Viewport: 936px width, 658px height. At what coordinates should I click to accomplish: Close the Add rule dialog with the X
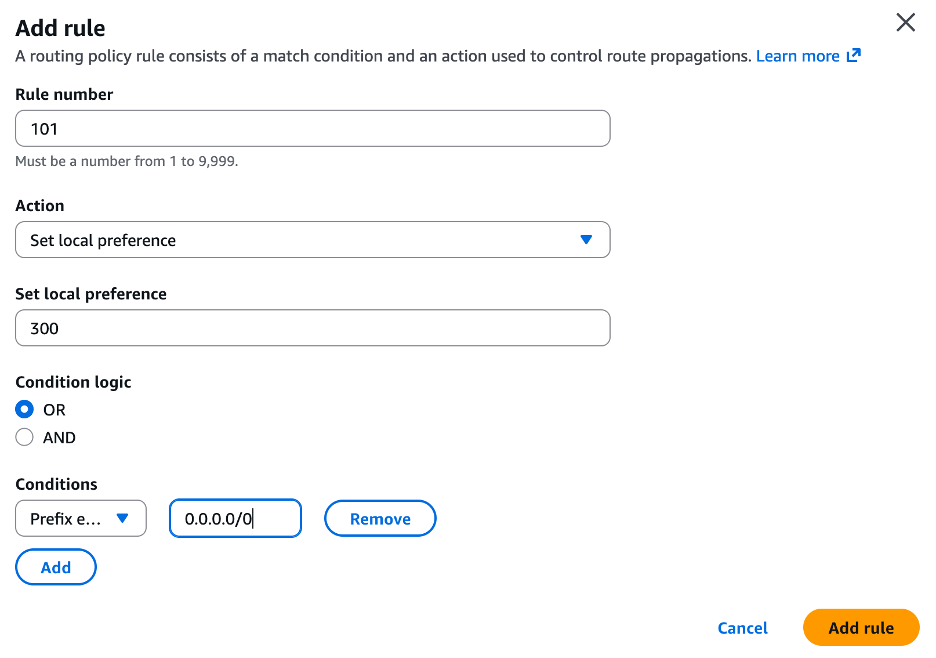tap(905, 22)
